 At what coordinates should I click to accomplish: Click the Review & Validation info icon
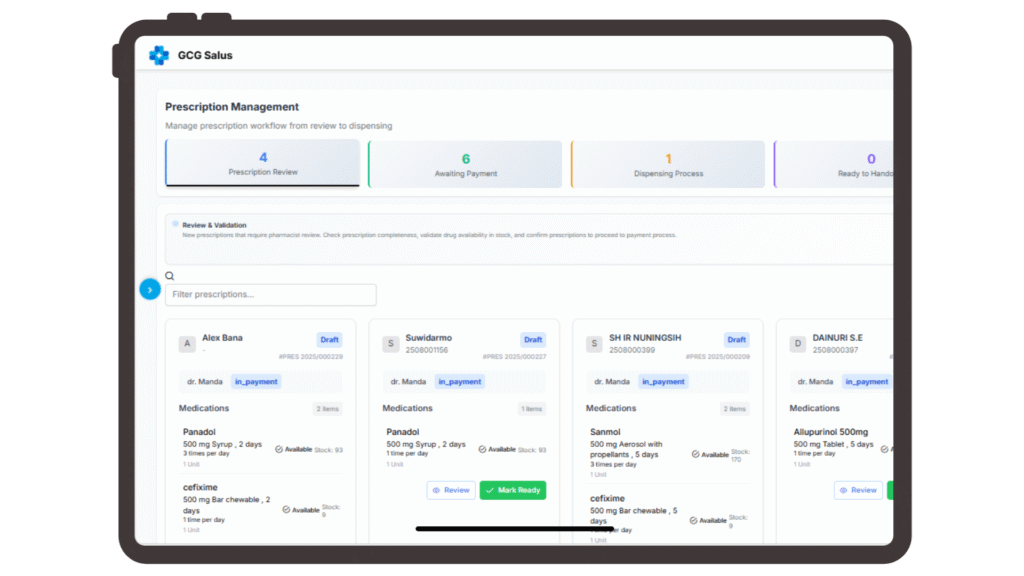[175, 224]
